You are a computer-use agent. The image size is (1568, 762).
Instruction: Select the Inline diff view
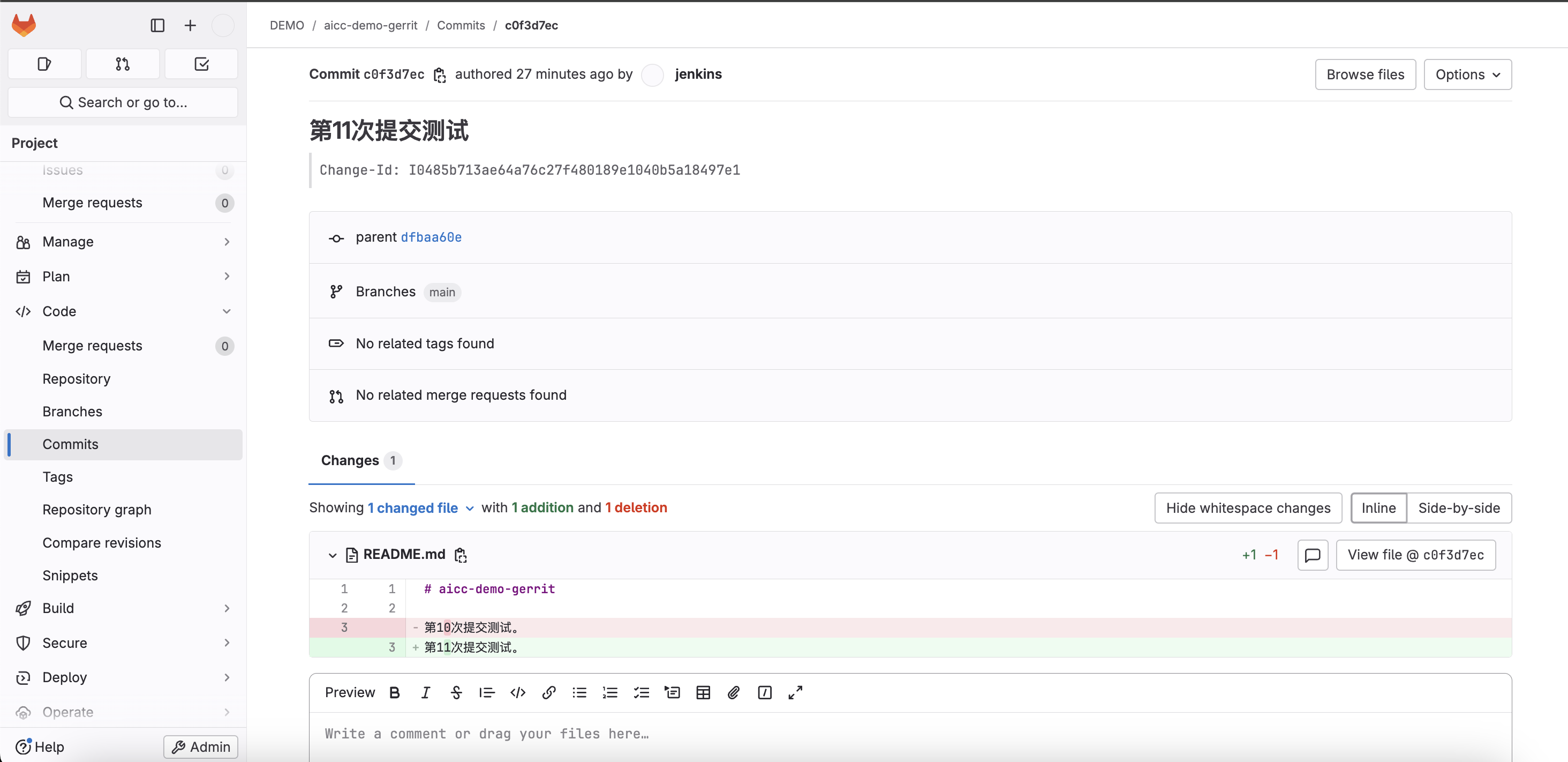pos(1378,508)
